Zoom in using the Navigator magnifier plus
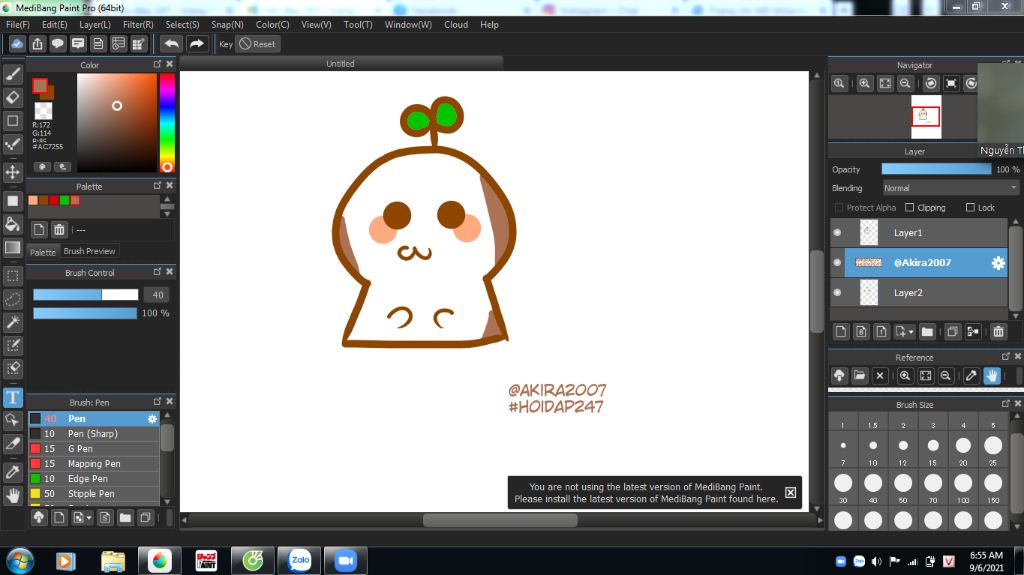Image resolution: width=1024 pixels, height=575 pixels. click(865, 84)
